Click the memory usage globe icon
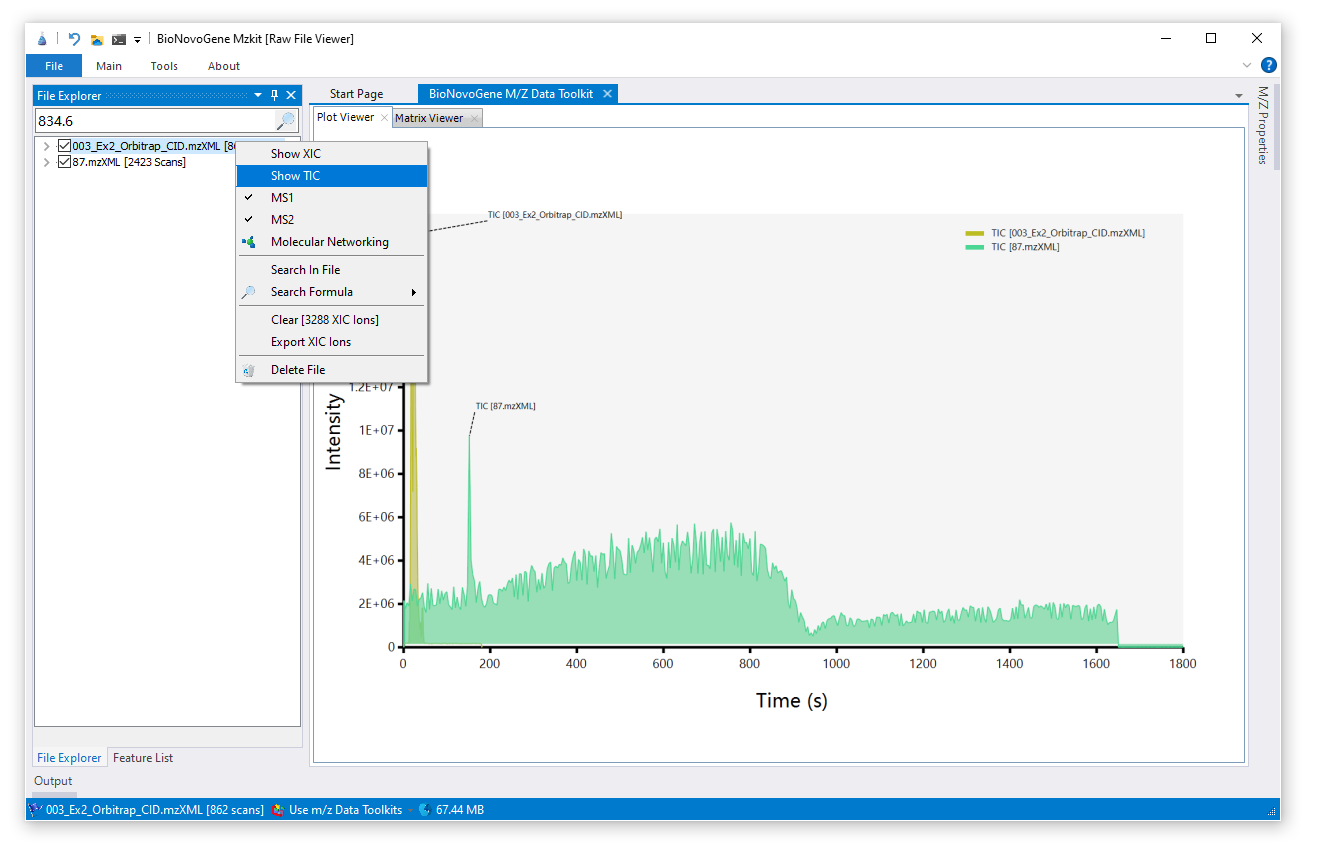1320x848 pixels. [425, 810]
